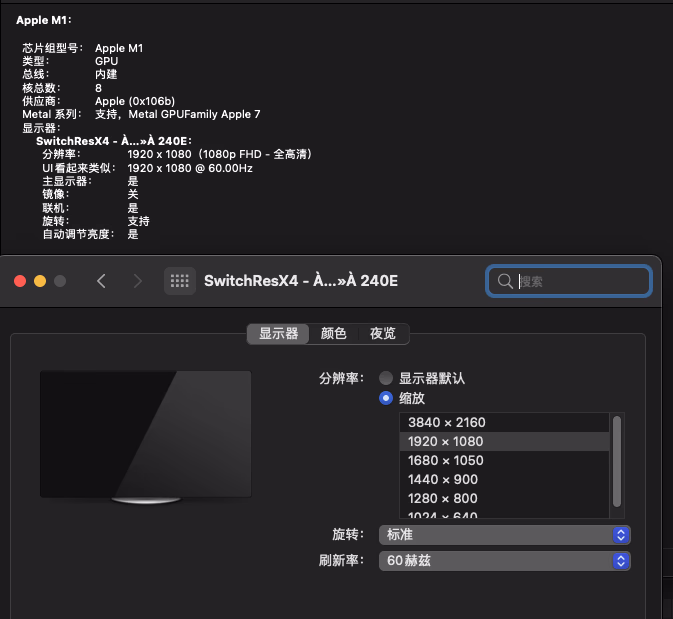Click the forward chevron in the toolbar
673x619 pixels.
[138, 281]
